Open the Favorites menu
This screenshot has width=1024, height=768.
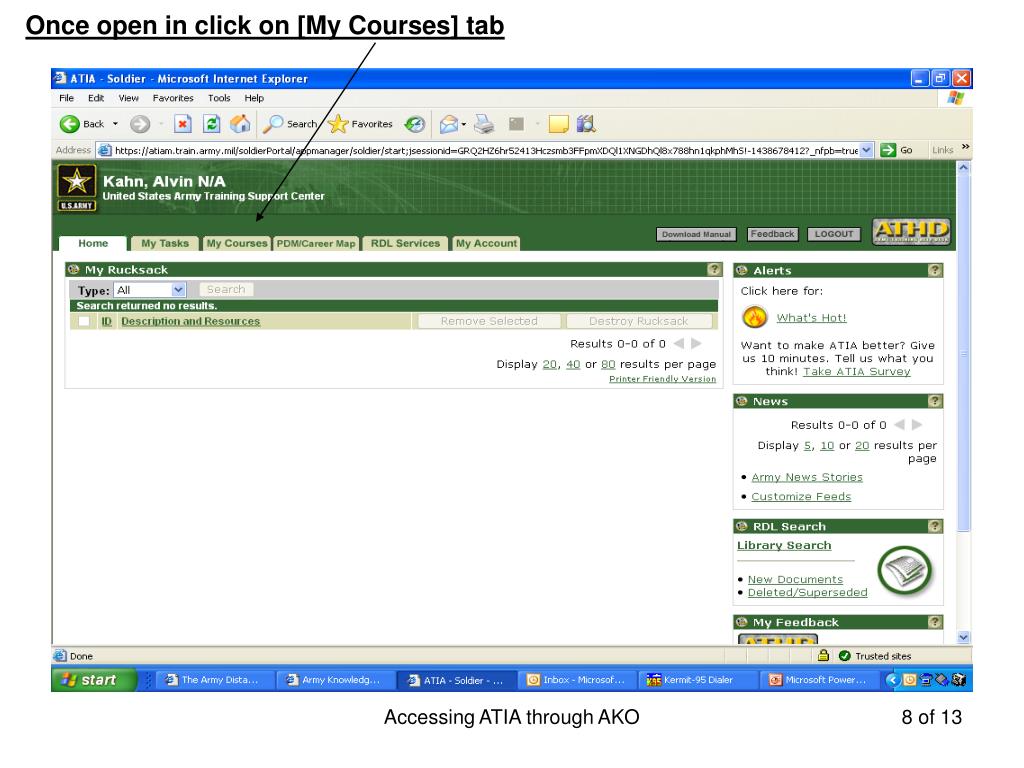point(173,98)
